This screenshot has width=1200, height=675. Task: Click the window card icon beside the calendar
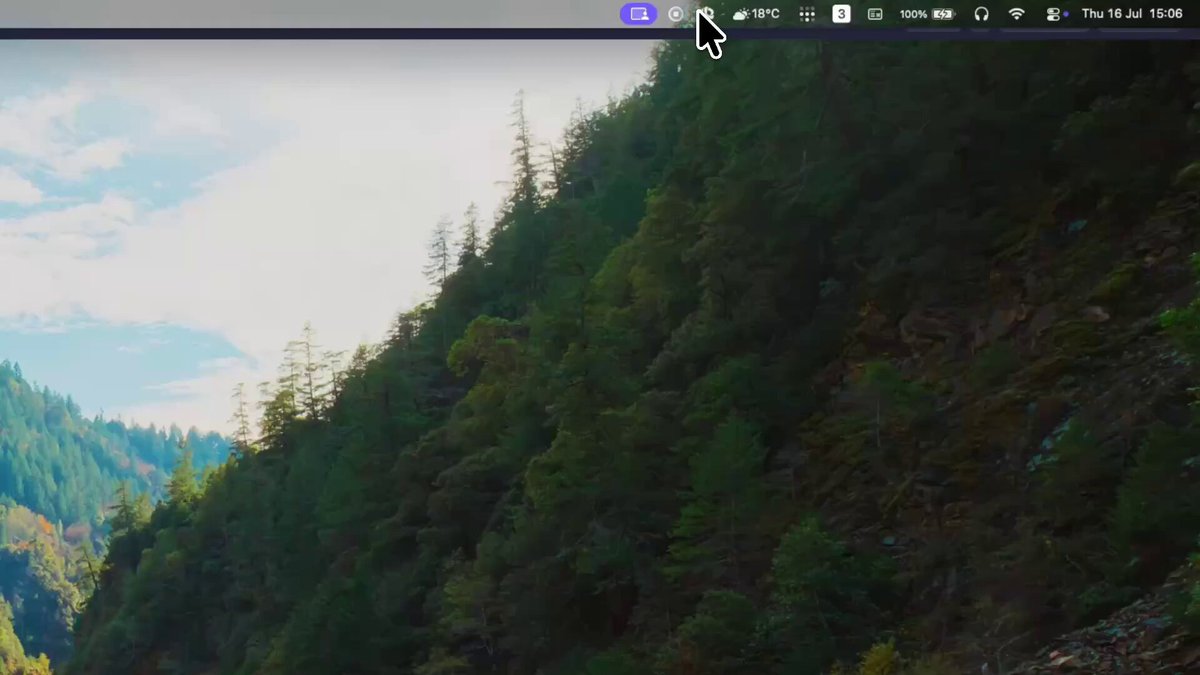click(x=876, y=14)
